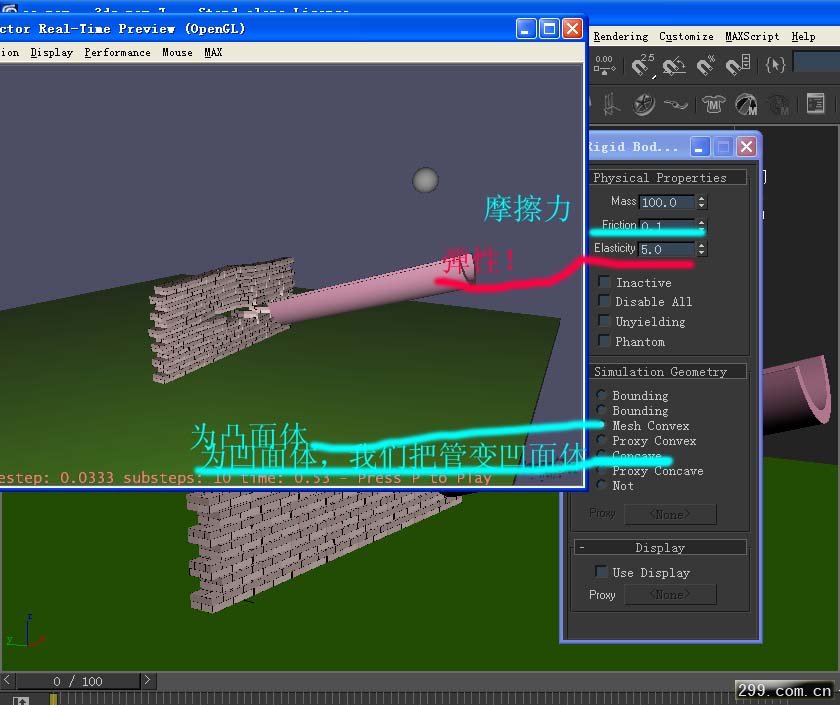Open the Performance menu

117,52
